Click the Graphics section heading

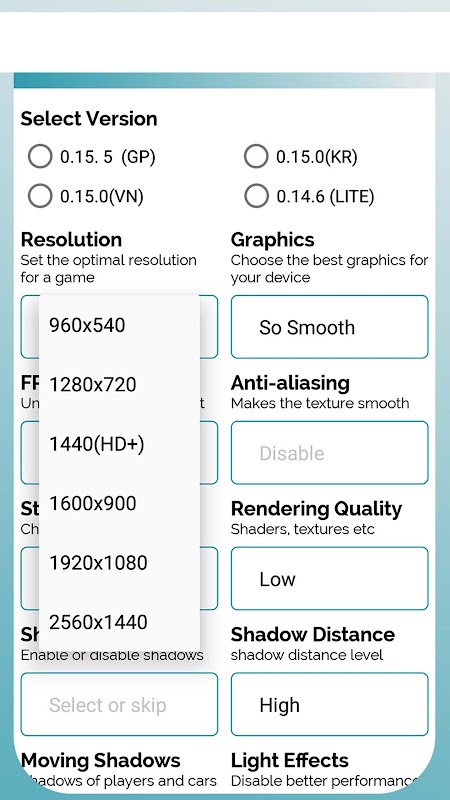[x=272, y=240]
